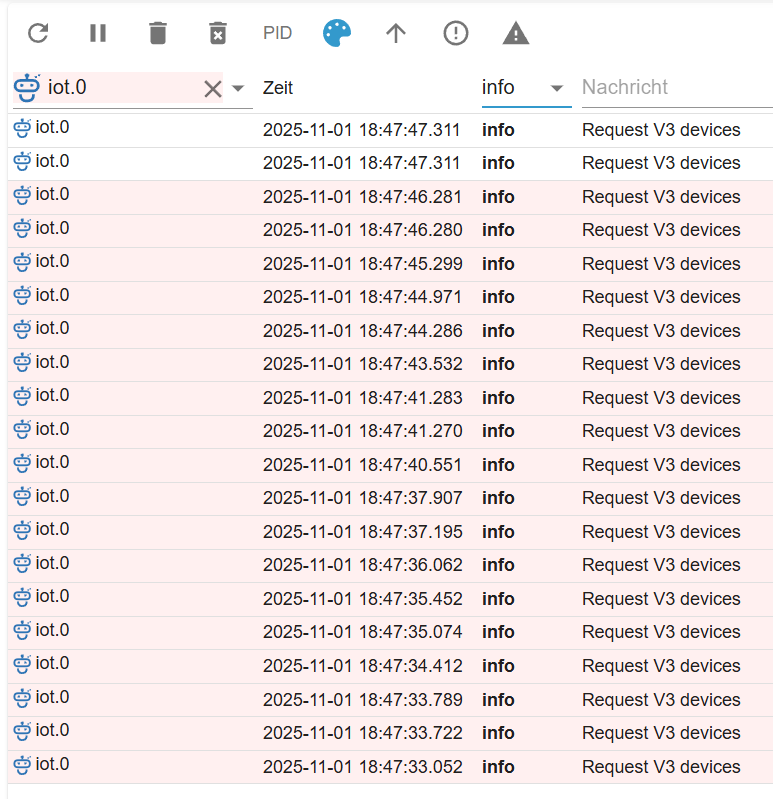
Task: Select log entry at 18:47:41.270
Action: pyautogui.click(x=390, y=431)
